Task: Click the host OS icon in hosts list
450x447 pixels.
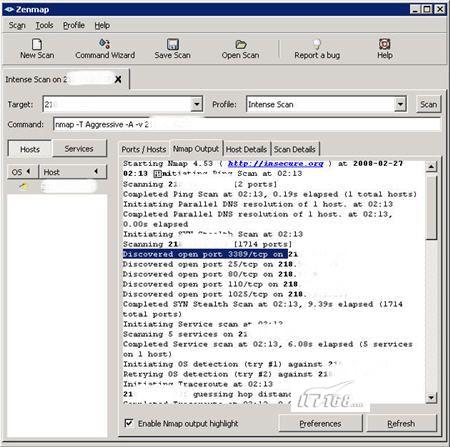Action: (23, 186)
